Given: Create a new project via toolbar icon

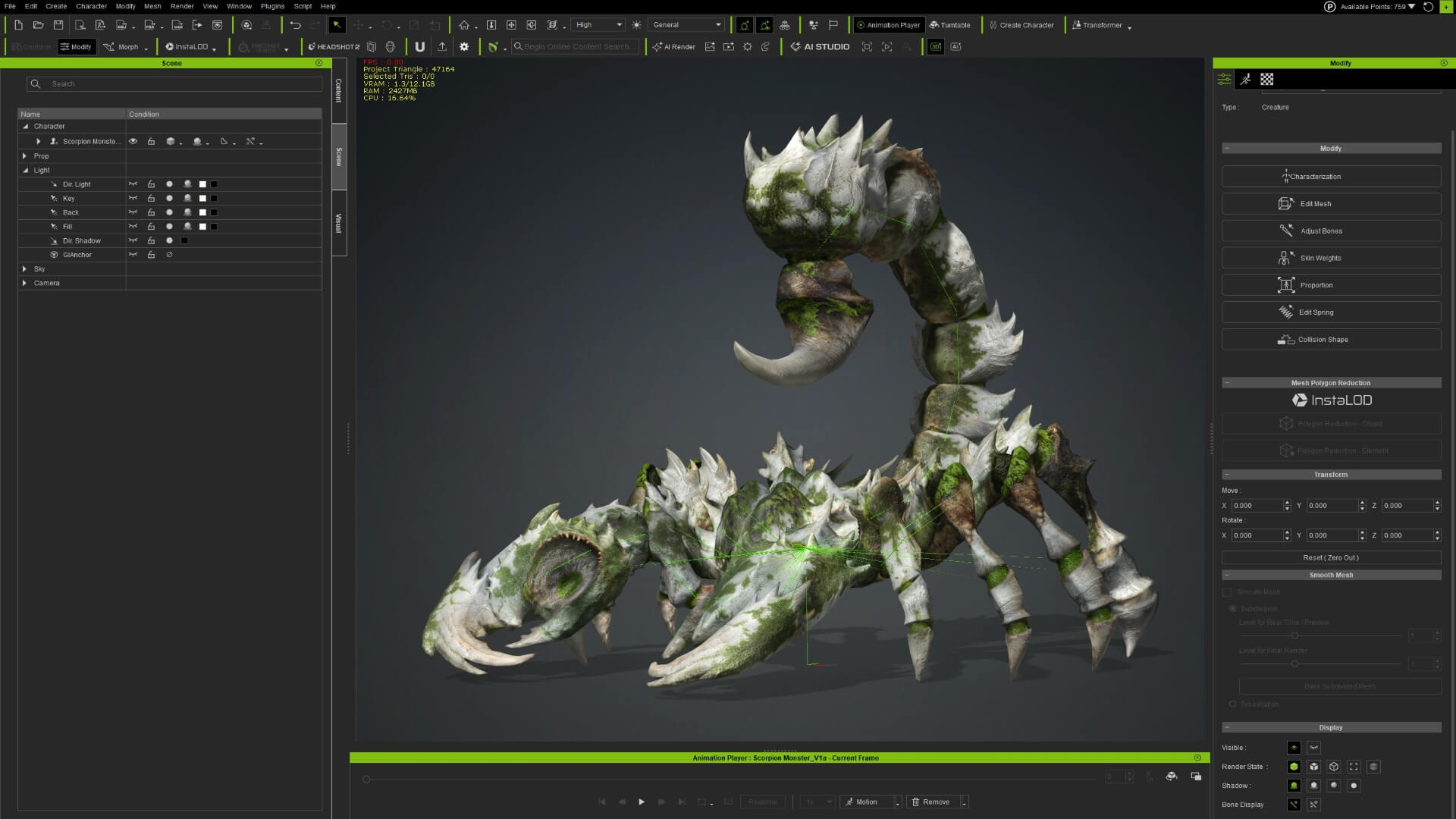Looking at the screenshot, I should click(18, 25).
